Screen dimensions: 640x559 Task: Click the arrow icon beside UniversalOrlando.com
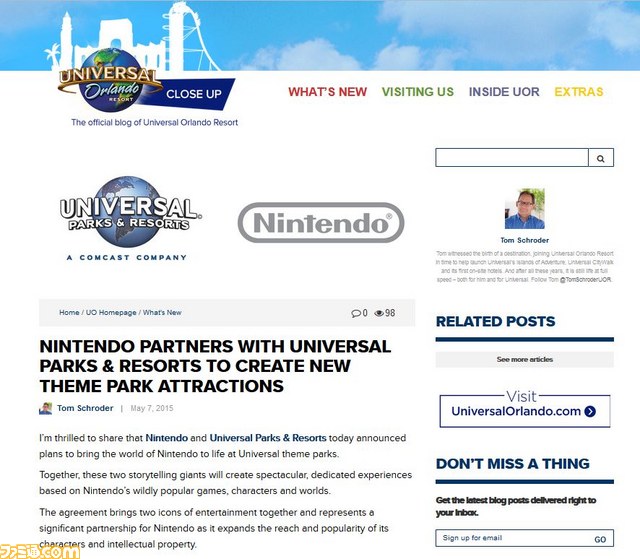click(x=590, y=411)
